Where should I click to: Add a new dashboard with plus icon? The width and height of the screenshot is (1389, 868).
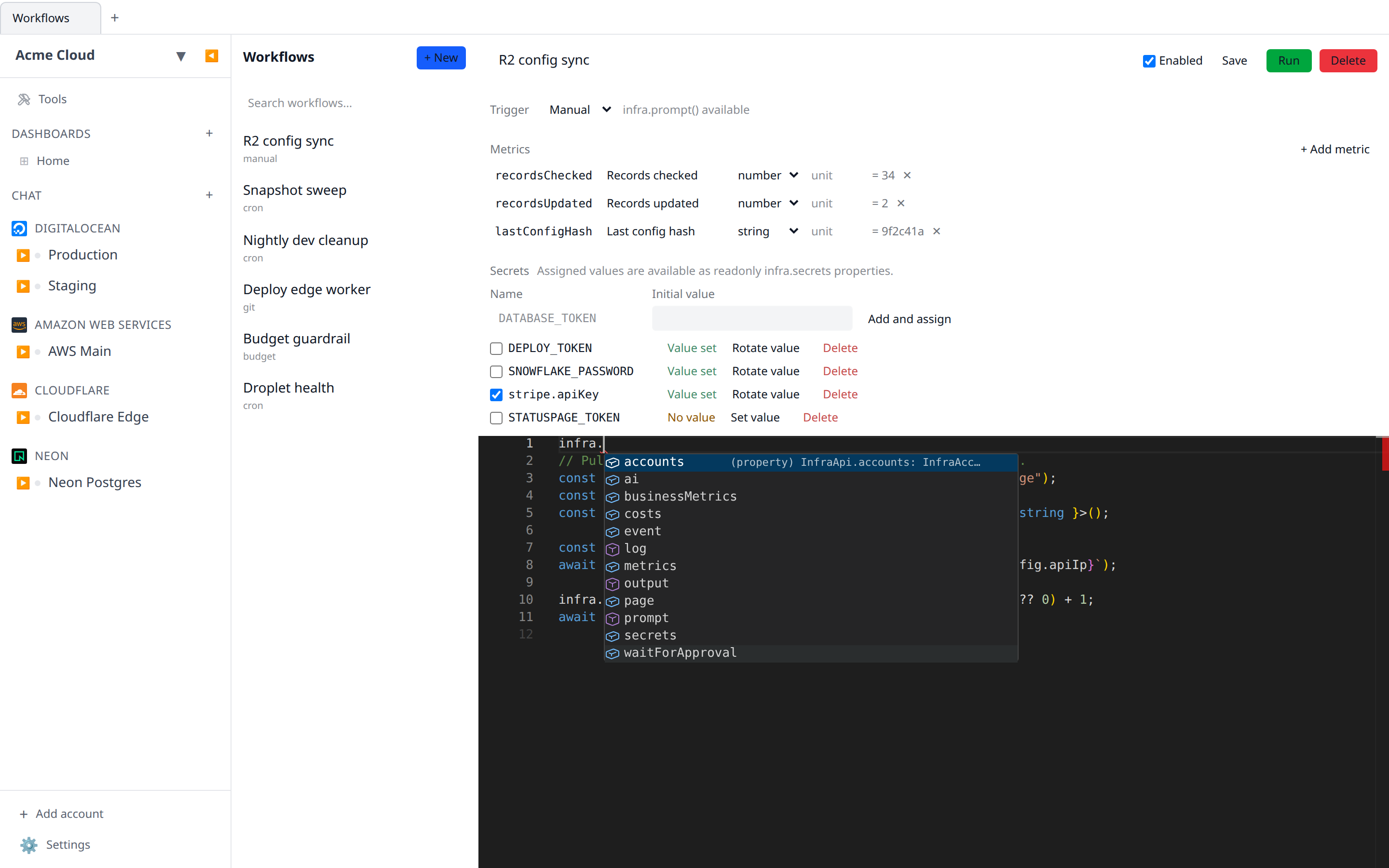click(x=209, y=133)
